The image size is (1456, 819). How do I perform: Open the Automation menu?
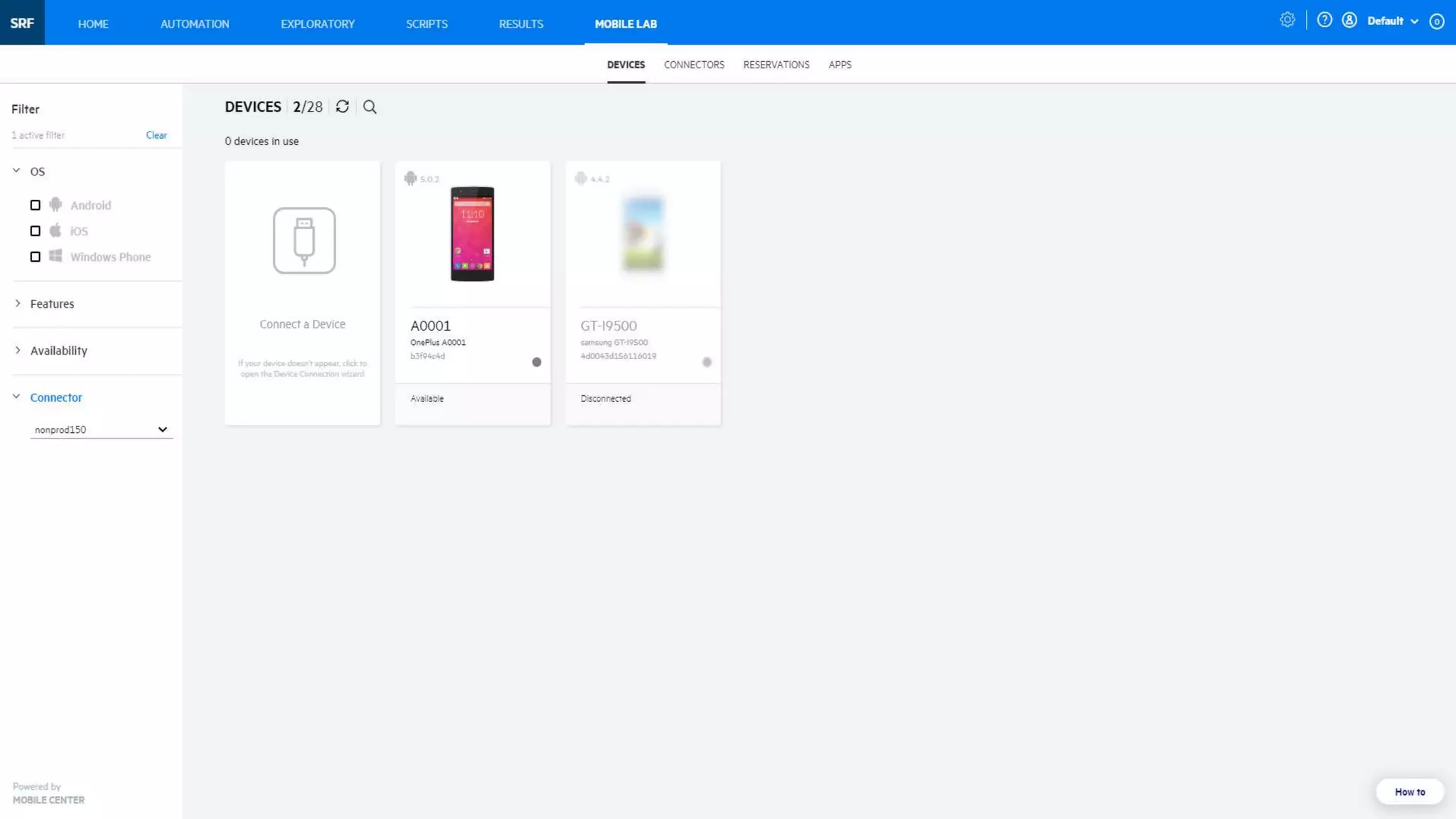(x=195, y=23)
